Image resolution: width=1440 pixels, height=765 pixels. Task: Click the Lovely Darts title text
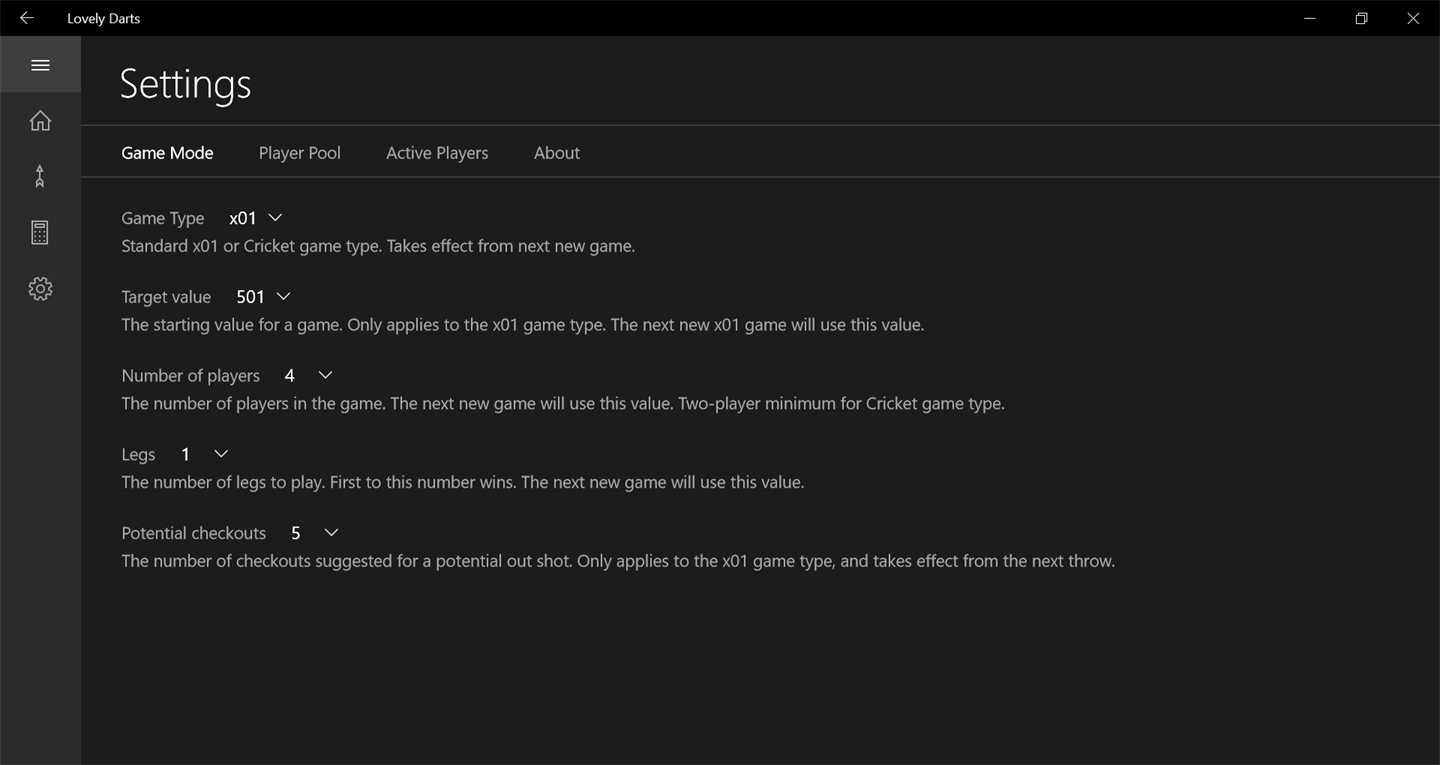coord(103,18)
